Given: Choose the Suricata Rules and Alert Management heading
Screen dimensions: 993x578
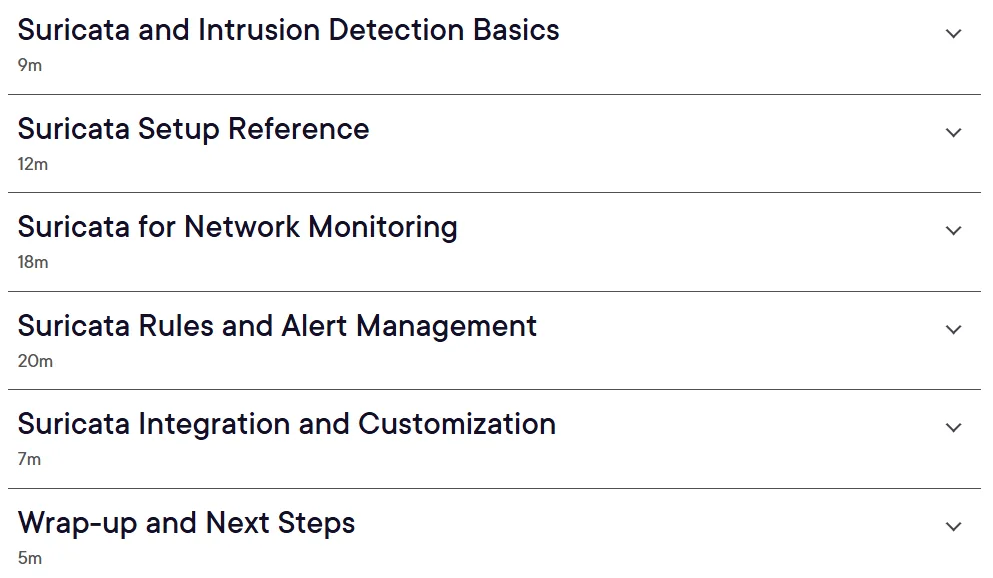Looking at the screenshot, I should pos(277,326).
